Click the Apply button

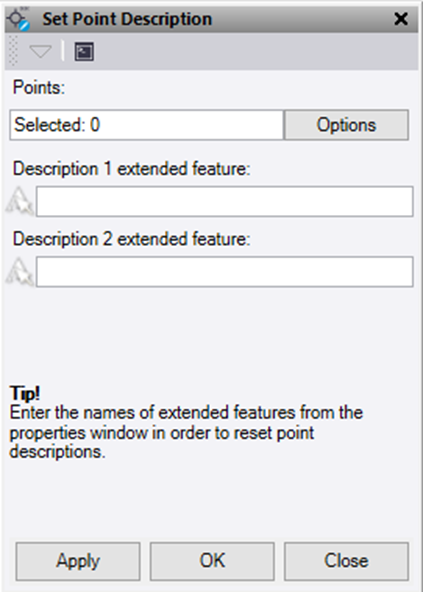point(78,561)
